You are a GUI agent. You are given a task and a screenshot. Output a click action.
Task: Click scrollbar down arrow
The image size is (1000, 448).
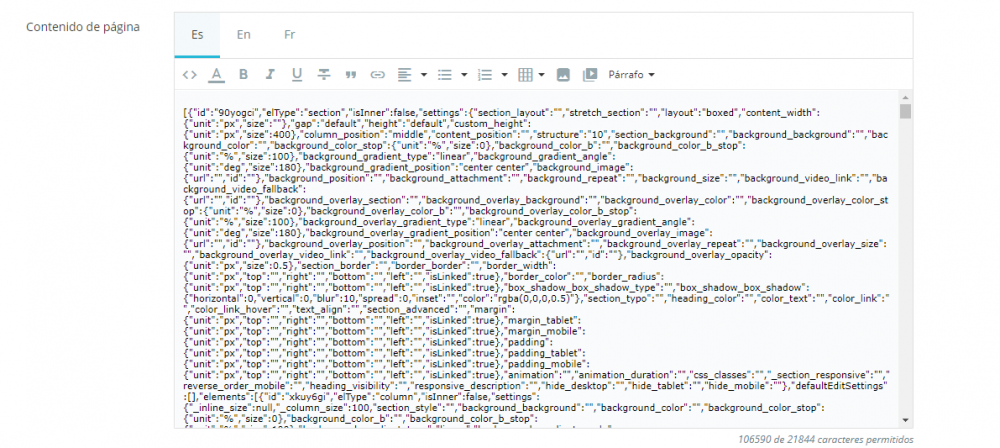point(906,419)
